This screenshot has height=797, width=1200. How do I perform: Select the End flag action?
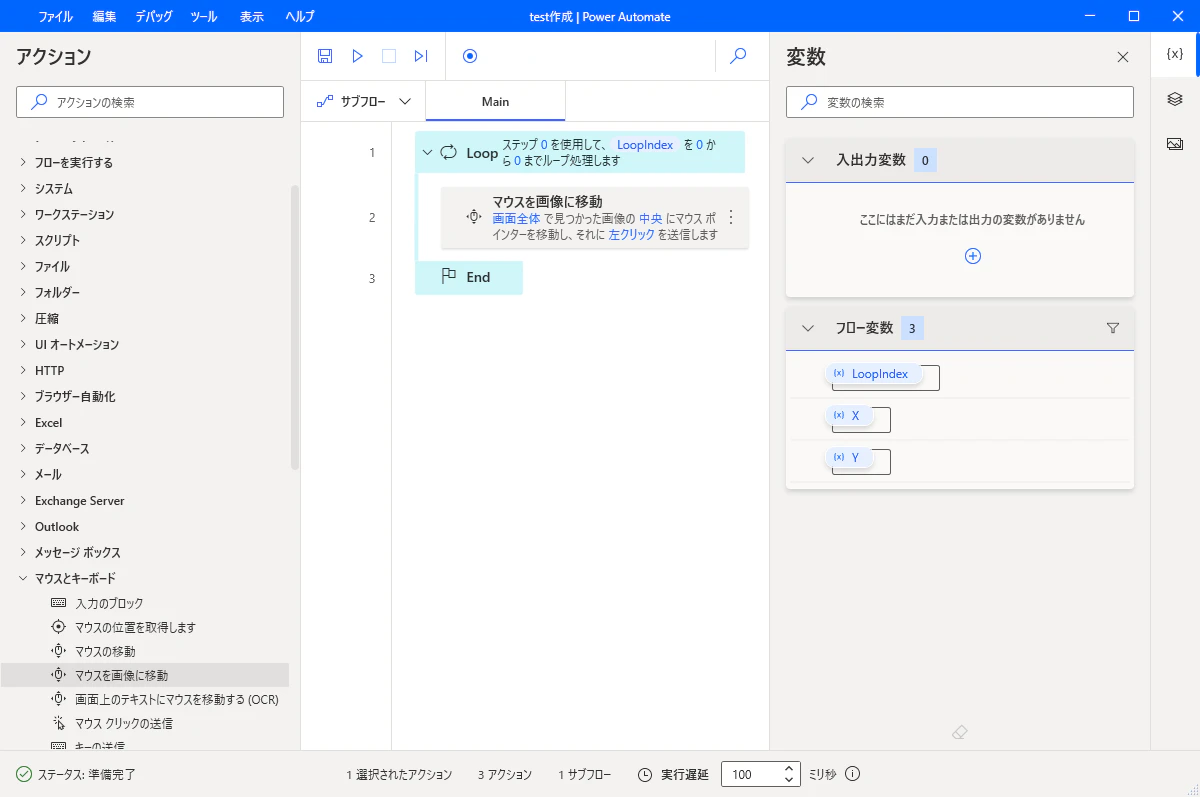tap(469, 277)
